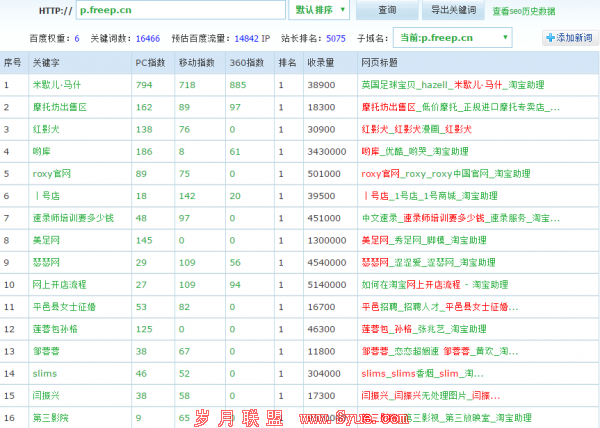Click PC index 794 in row 1

pos(144,85)
